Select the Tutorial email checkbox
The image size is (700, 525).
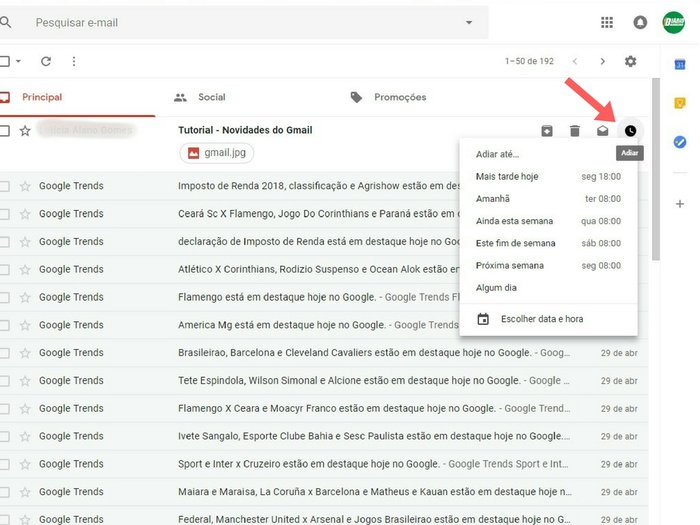coord(4,131)
